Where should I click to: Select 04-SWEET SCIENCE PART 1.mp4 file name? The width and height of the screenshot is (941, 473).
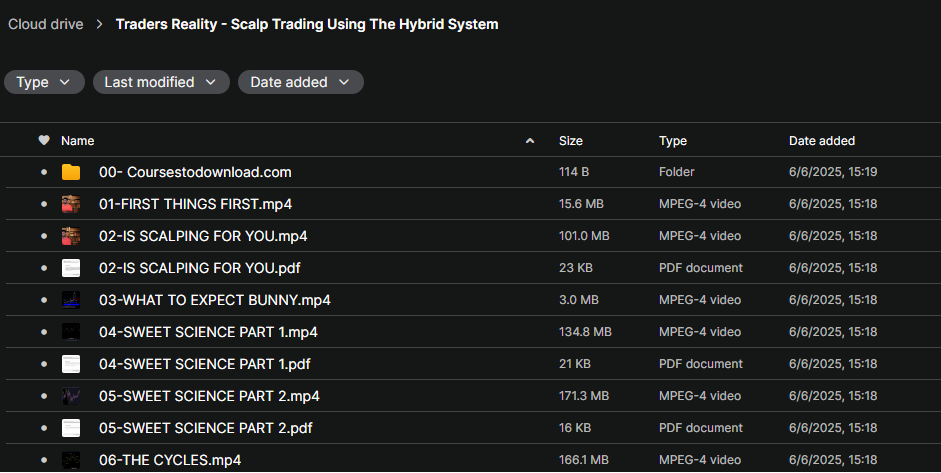[x=208, y=332]
